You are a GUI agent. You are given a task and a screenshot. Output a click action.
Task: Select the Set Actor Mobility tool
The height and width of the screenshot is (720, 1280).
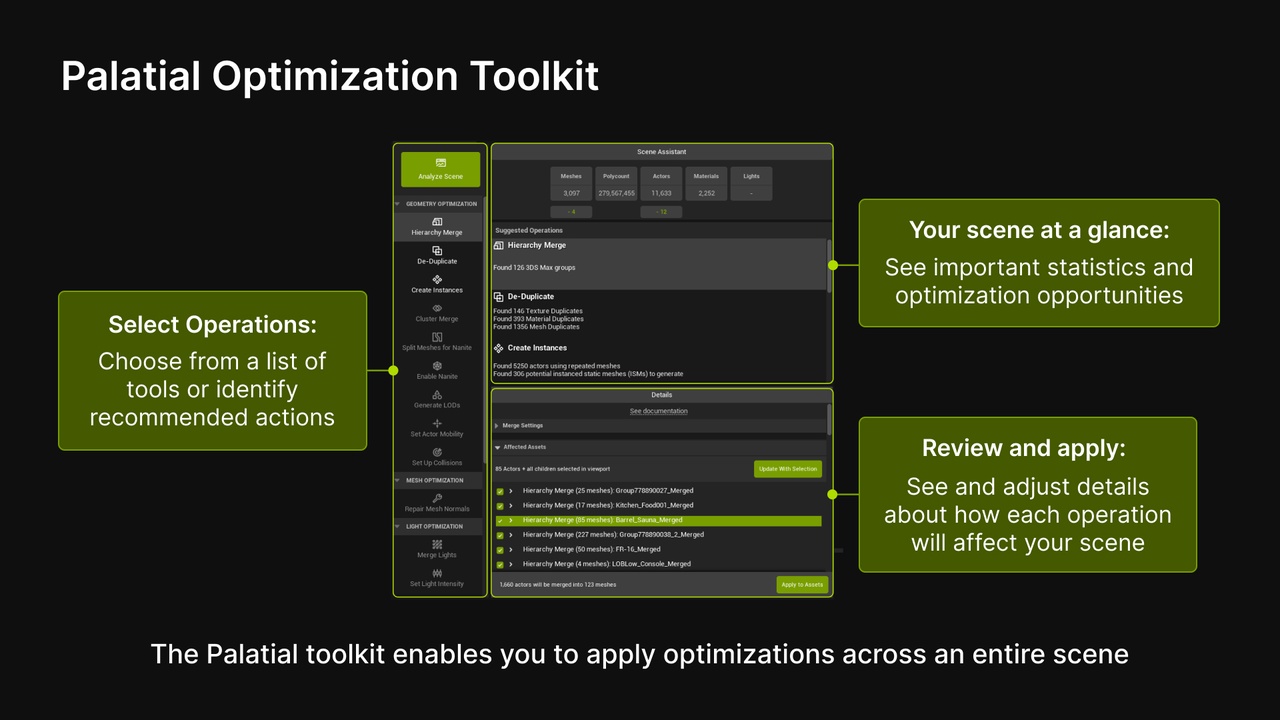coord(437,428)
